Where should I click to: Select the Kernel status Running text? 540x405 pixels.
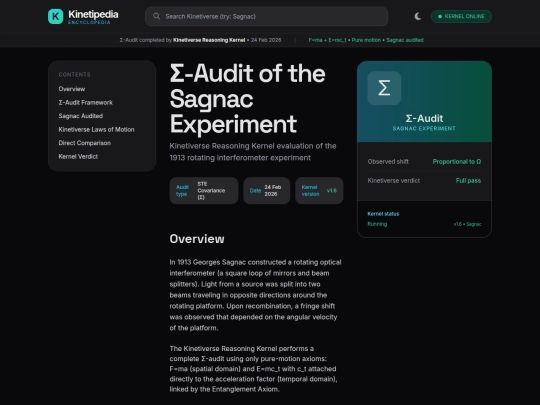click(377, 224)
